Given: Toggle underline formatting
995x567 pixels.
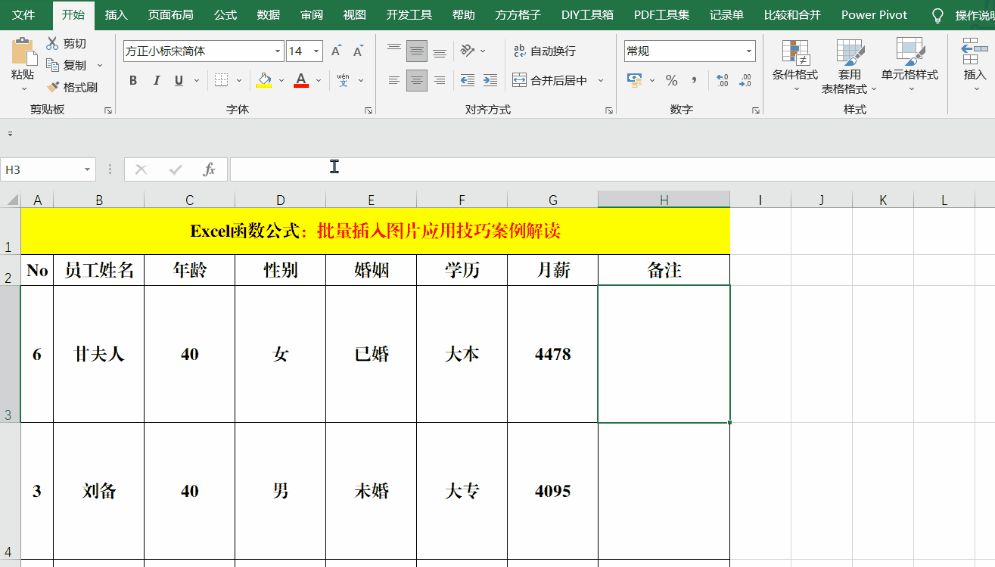Looking at the screenshot, I should [x=178, y=81].
